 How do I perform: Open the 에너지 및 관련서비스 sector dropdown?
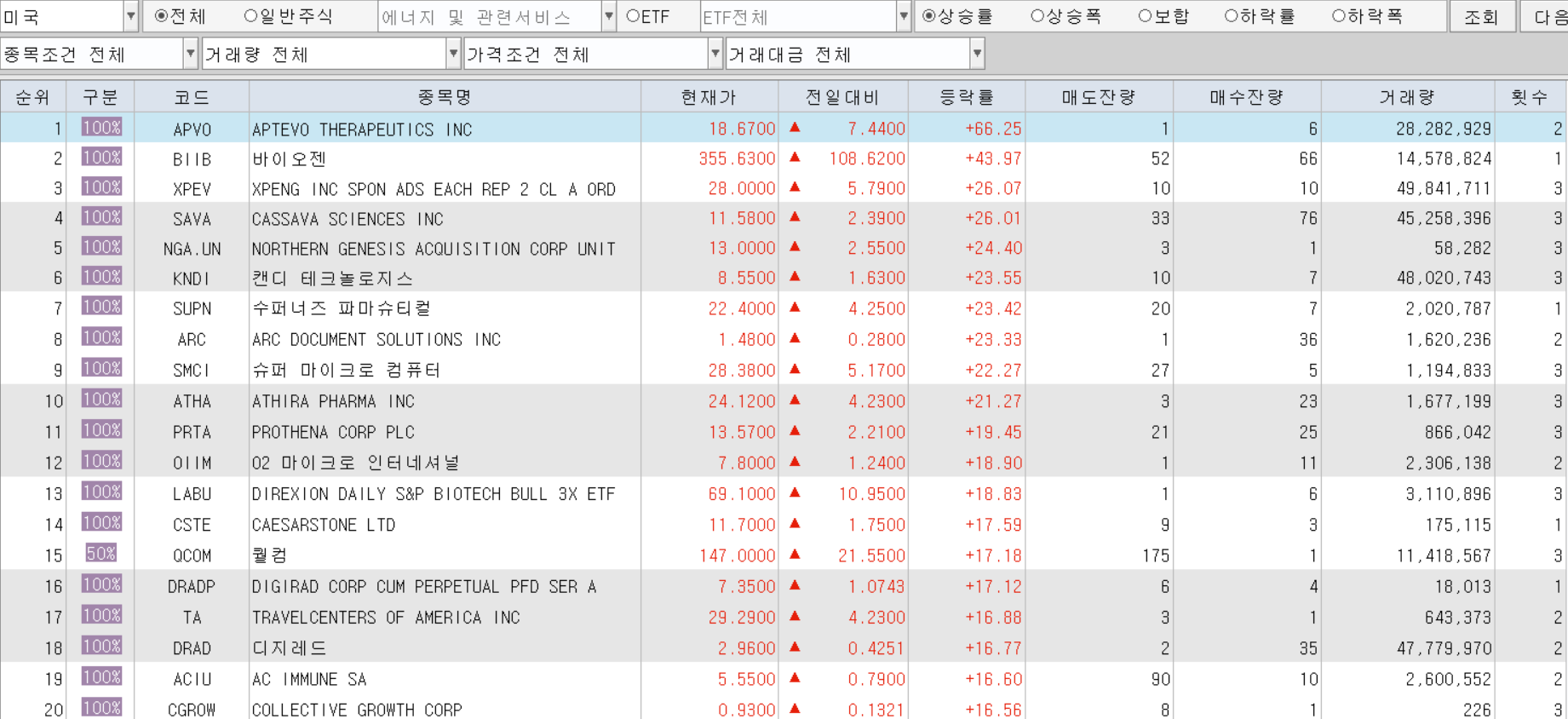pos(608,16)
